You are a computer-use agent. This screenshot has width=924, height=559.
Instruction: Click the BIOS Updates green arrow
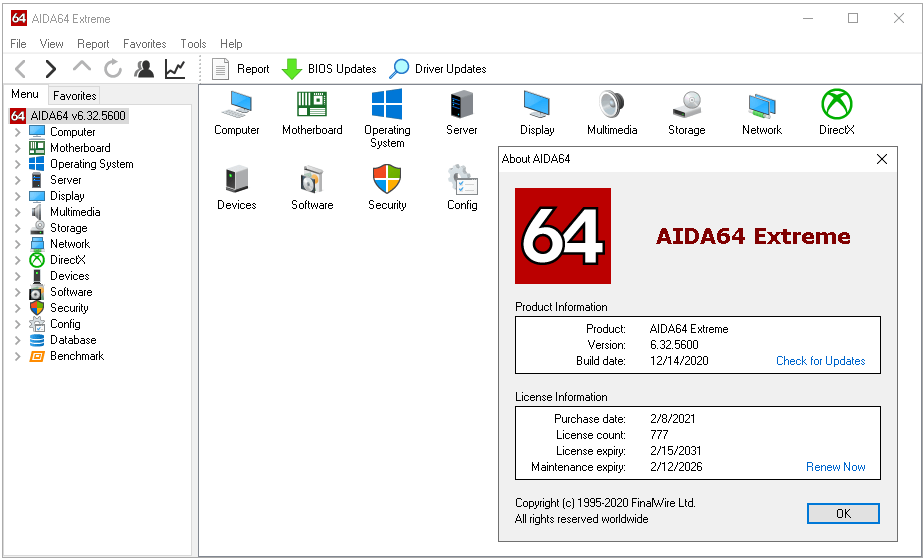(292, 69)
